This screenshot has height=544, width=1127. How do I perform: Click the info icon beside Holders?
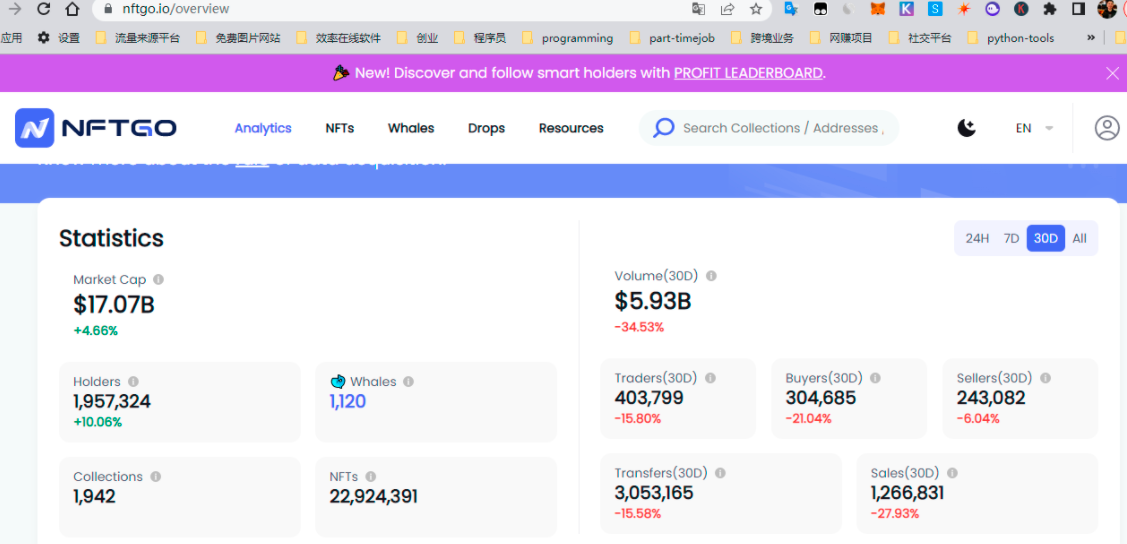tap(133, 382)
